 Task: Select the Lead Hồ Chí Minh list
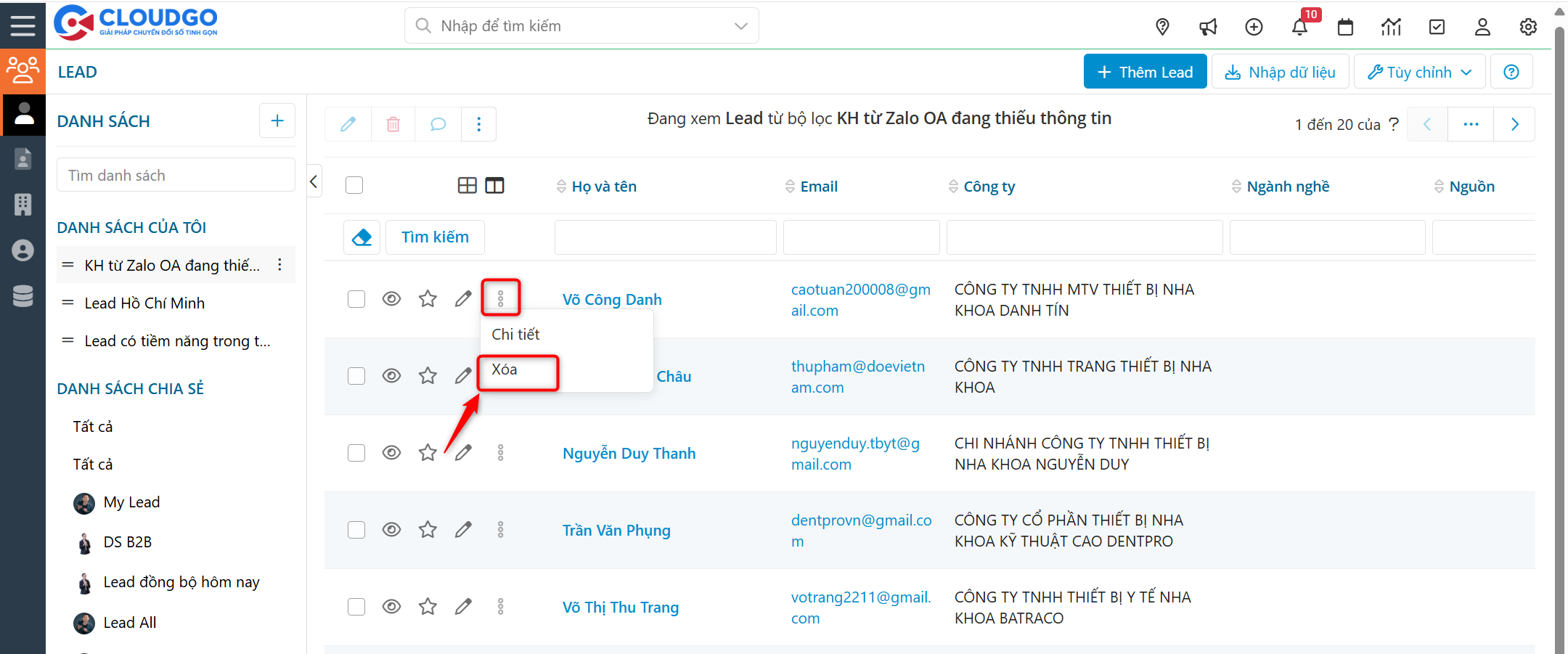coord(144,303)
